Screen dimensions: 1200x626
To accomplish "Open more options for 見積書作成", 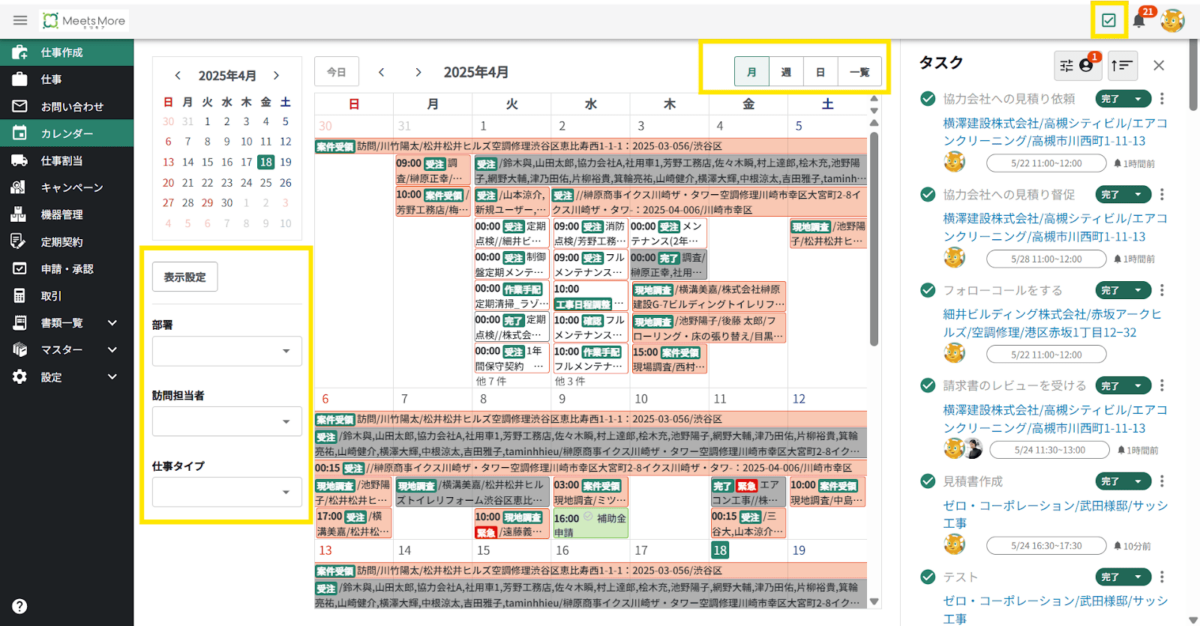I will (1162, 481).
